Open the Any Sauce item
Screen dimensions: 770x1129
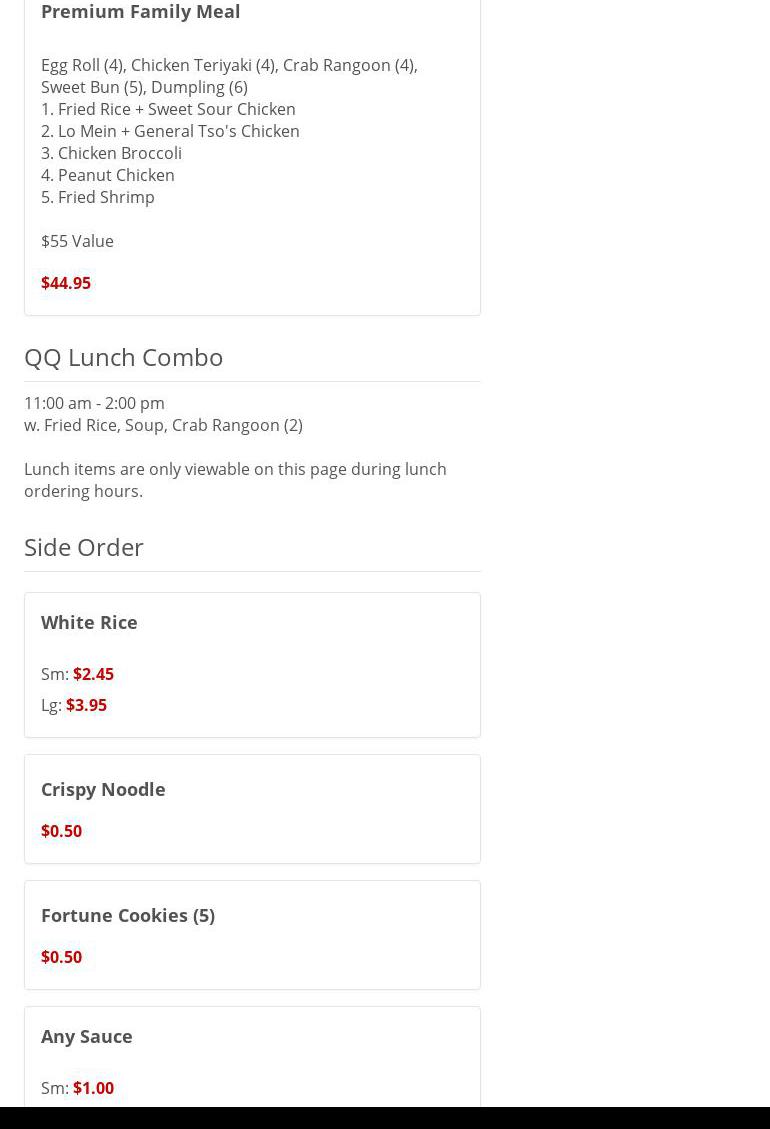tap(87, 1036)
